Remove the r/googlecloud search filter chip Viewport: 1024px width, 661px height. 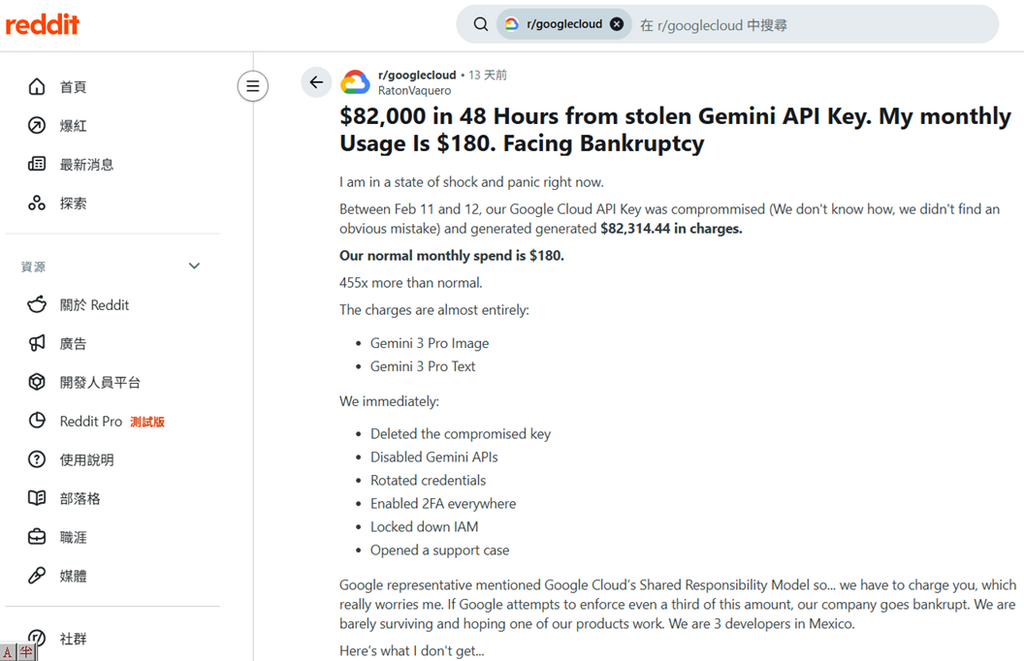pyautogui.click(x=617, y=23)
